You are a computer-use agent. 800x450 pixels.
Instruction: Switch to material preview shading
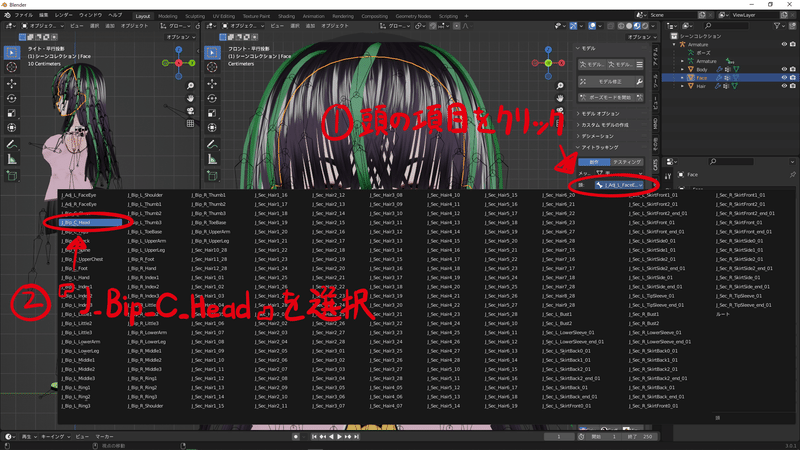point(637,26)
